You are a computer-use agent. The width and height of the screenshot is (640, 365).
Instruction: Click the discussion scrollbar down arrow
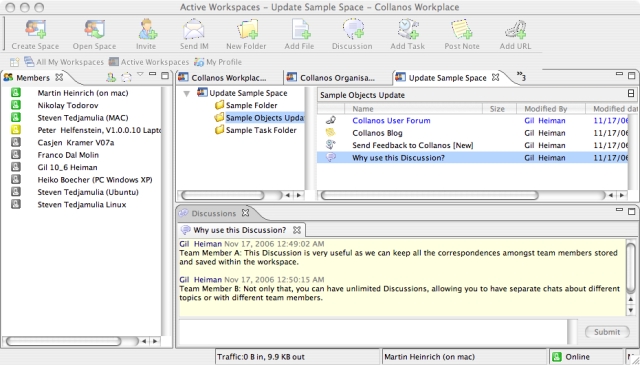[631, 310]
